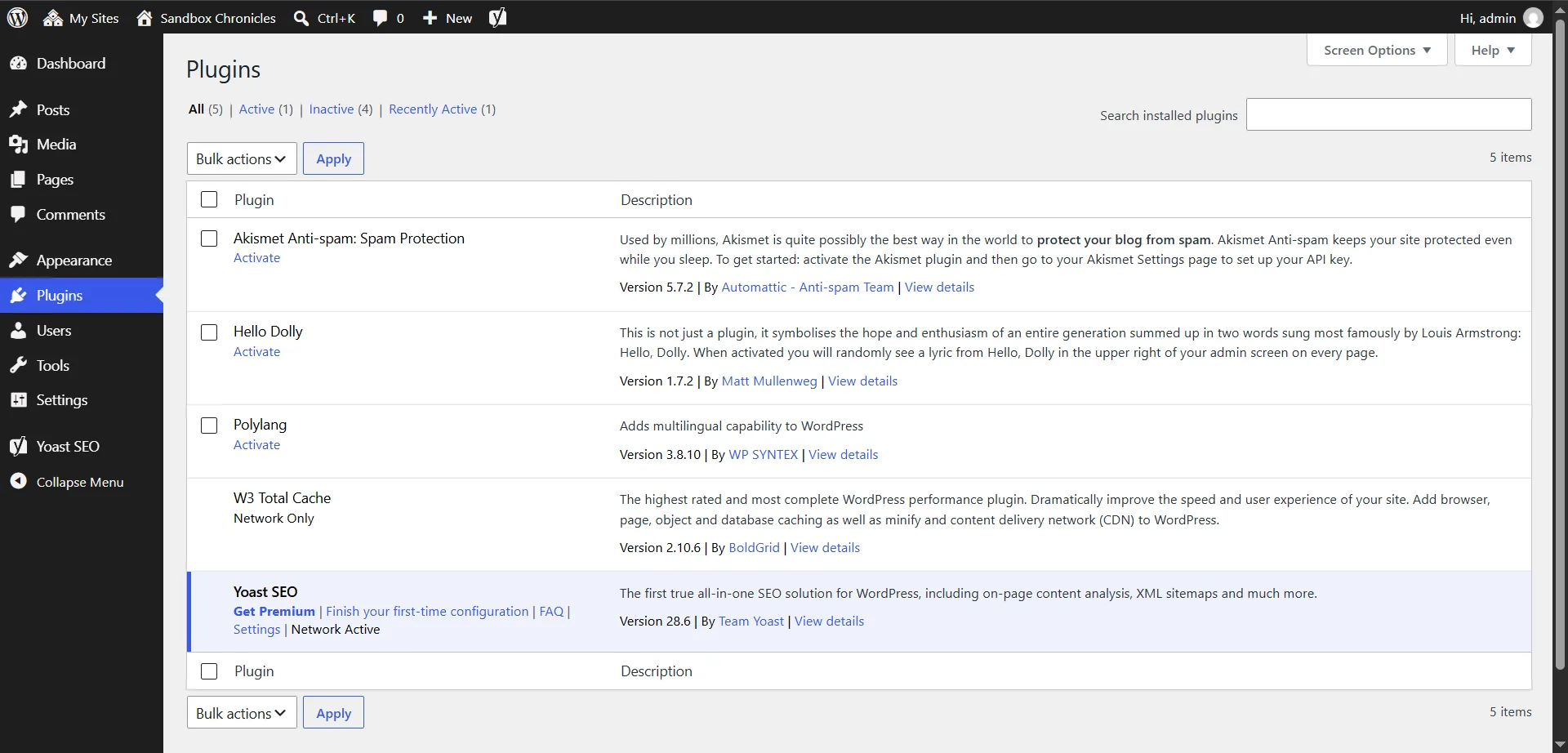This screenshot has width=1568, height=753.
Task: Click the bottom Apply button
Action: coord(333,713)
